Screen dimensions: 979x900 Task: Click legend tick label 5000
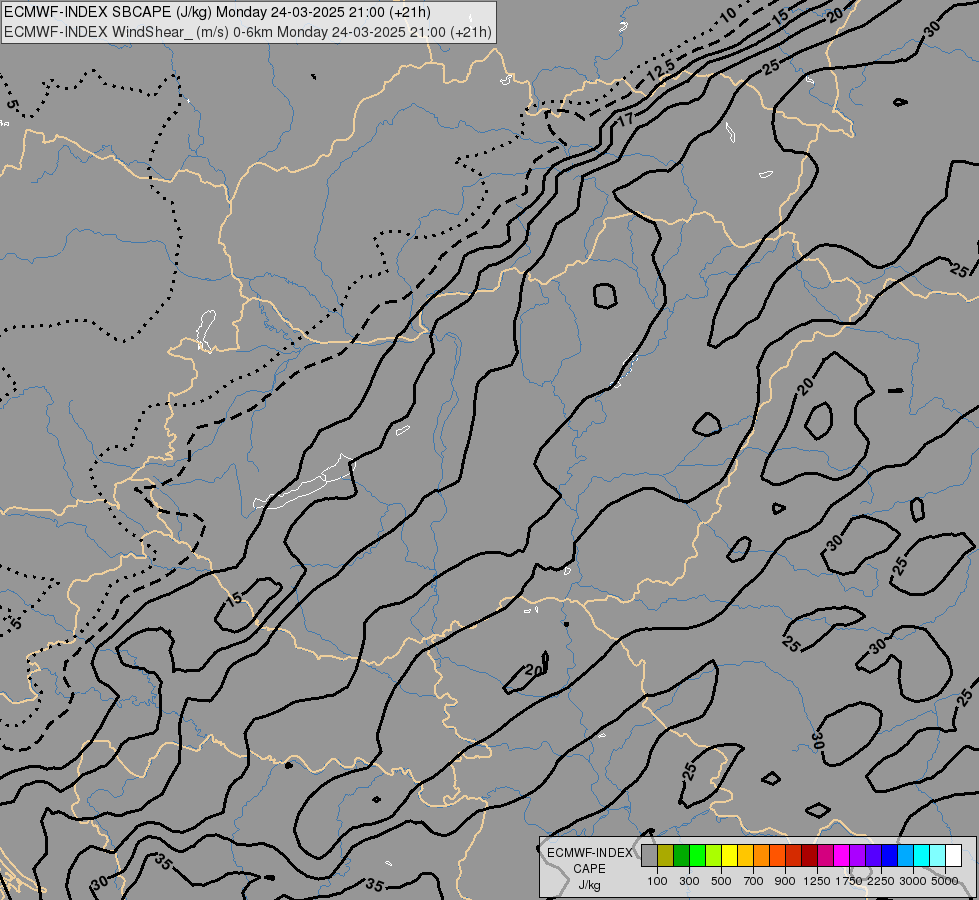coord(945,881)
